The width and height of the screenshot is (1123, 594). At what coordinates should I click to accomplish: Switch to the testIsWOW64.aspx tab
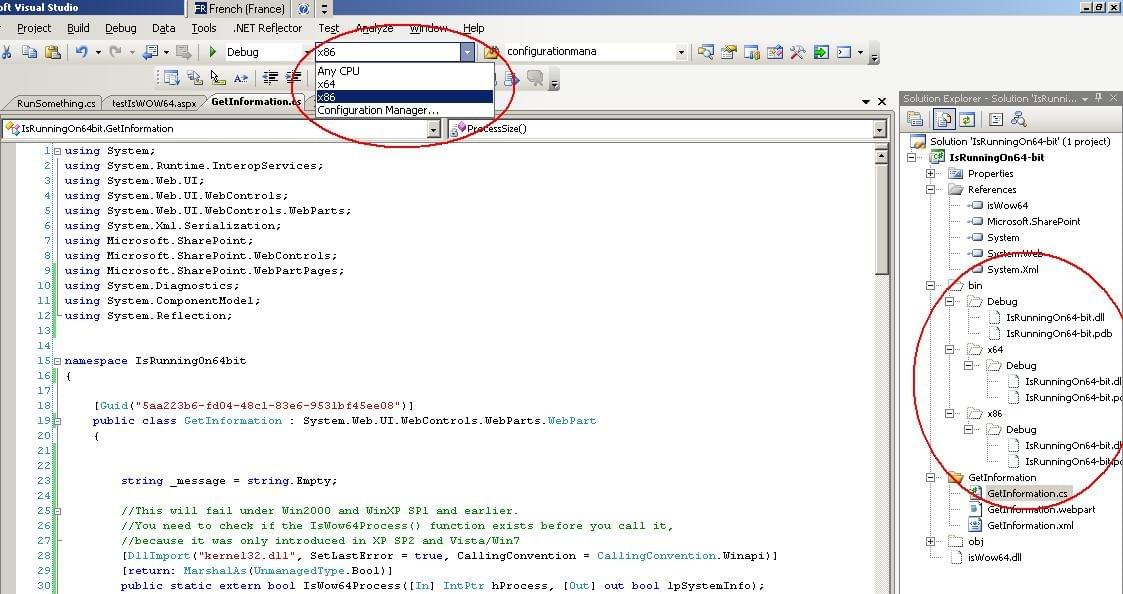pos(154,103)
